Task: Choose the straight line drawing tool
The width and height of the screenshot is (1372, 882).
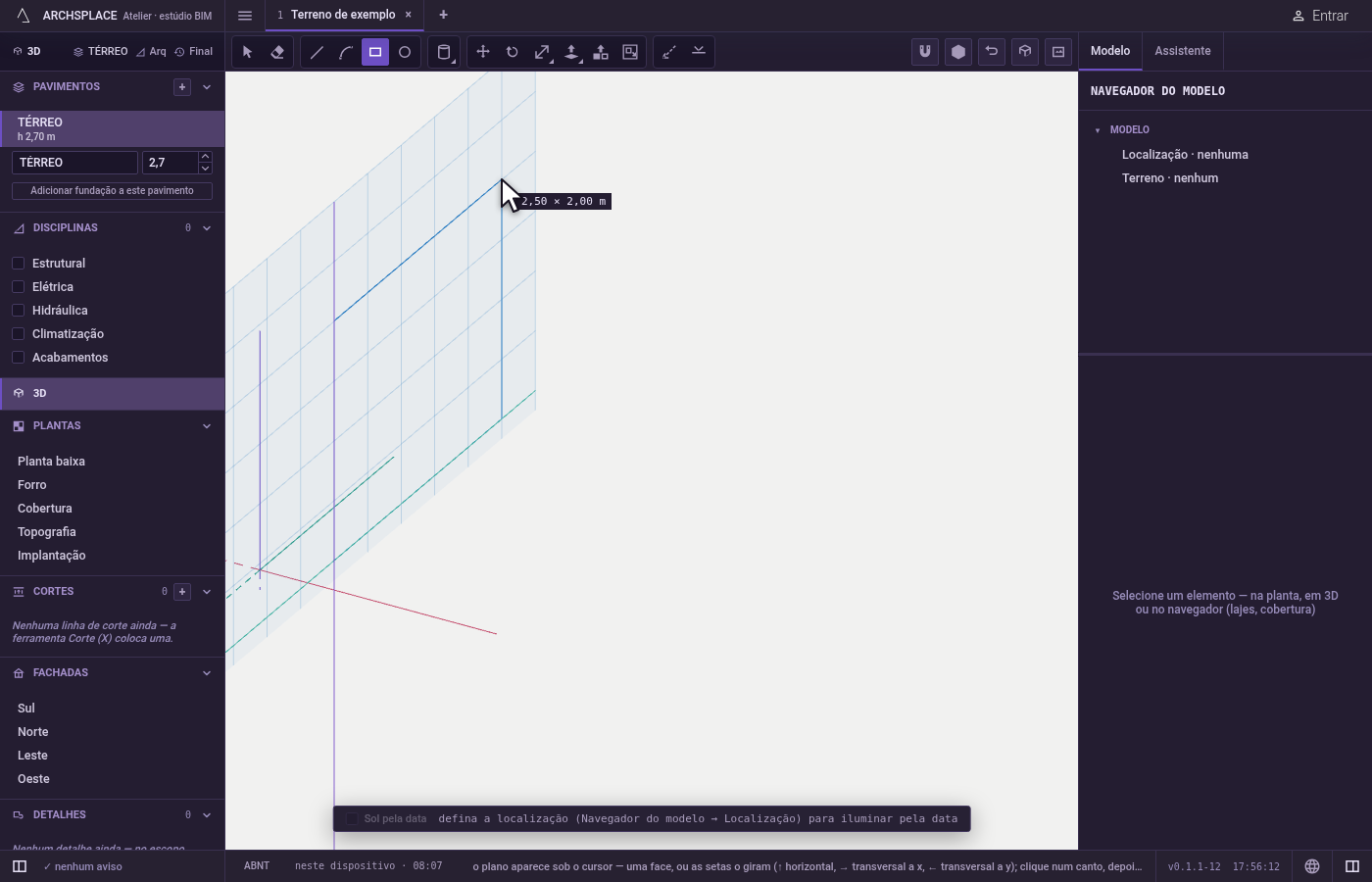Action: point(317,52)
